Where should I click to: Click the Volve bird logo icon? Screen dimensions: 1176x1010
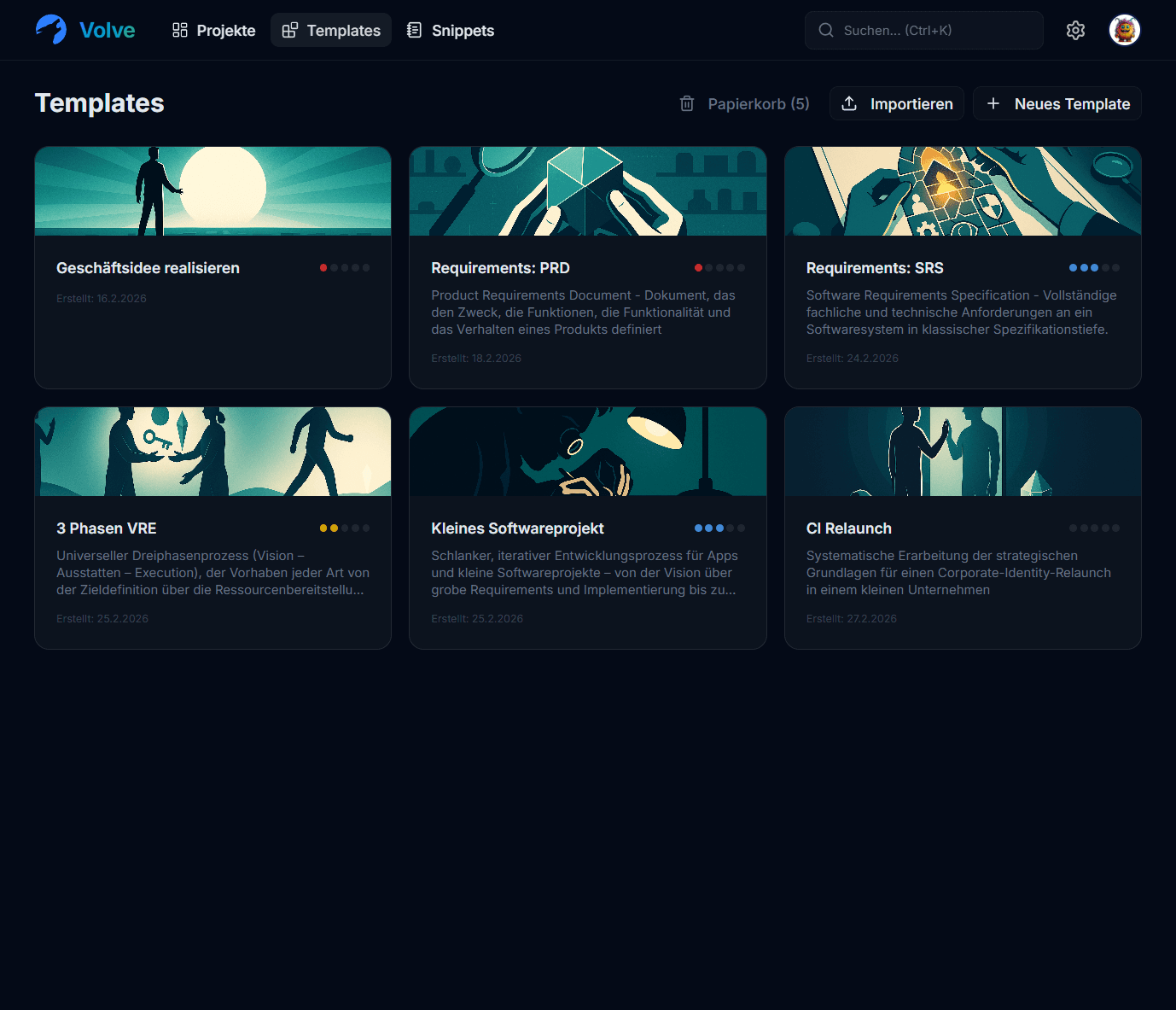pyautogui.click(x=51, y=30)
